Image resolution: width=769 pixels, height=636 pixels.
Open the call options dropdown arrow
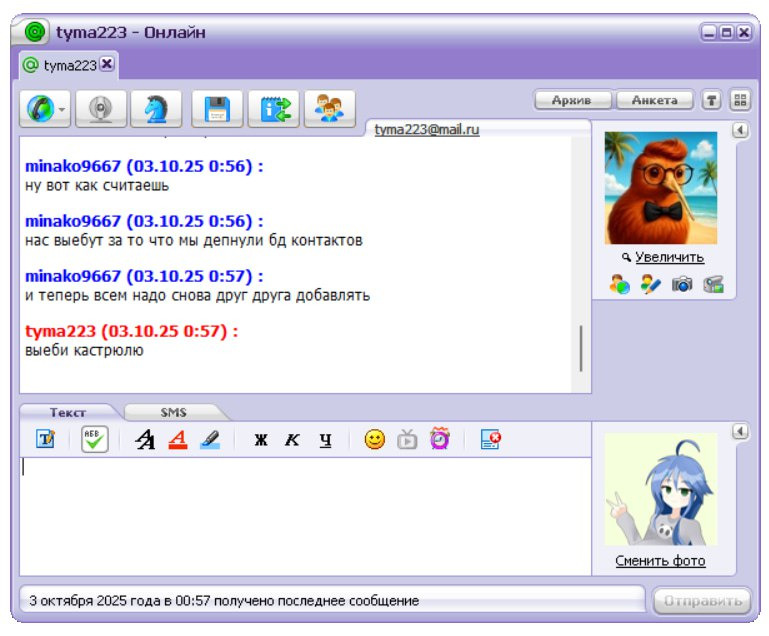(x=62, y=109)
